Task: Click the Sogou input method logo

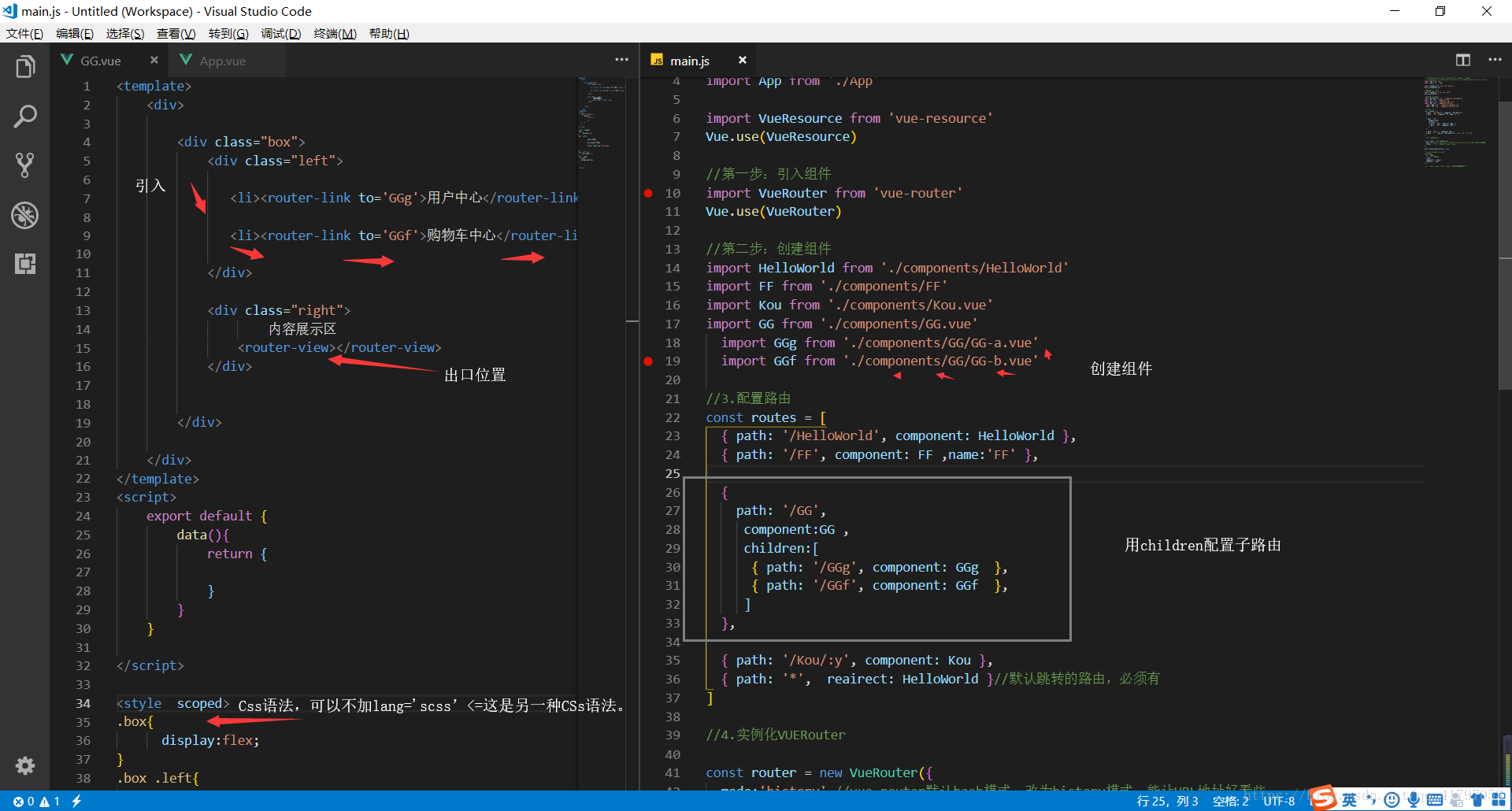Action: pyautogui.click(x=1323, y=798)
